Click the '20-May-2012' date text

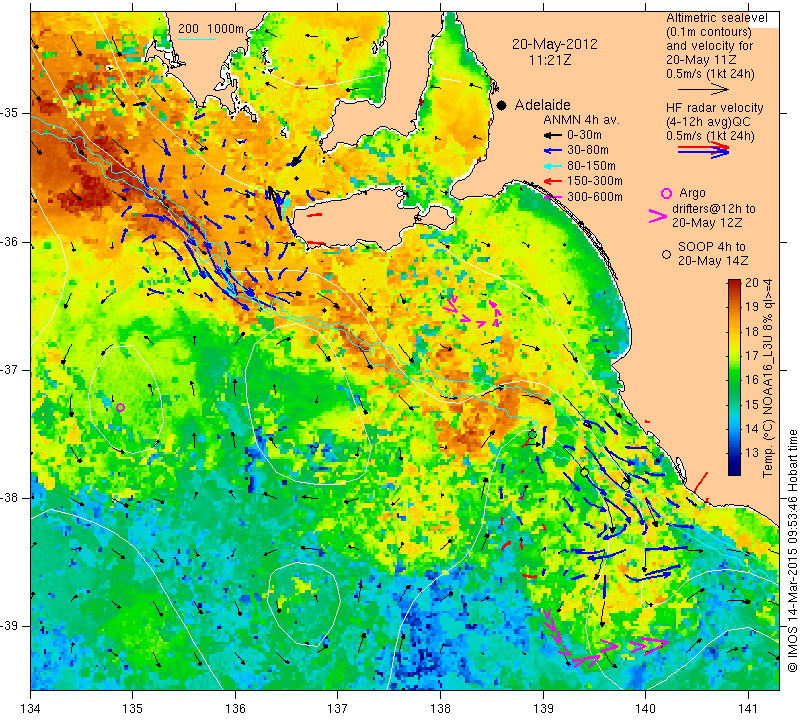pyautogui.click(x=555, y=44)
